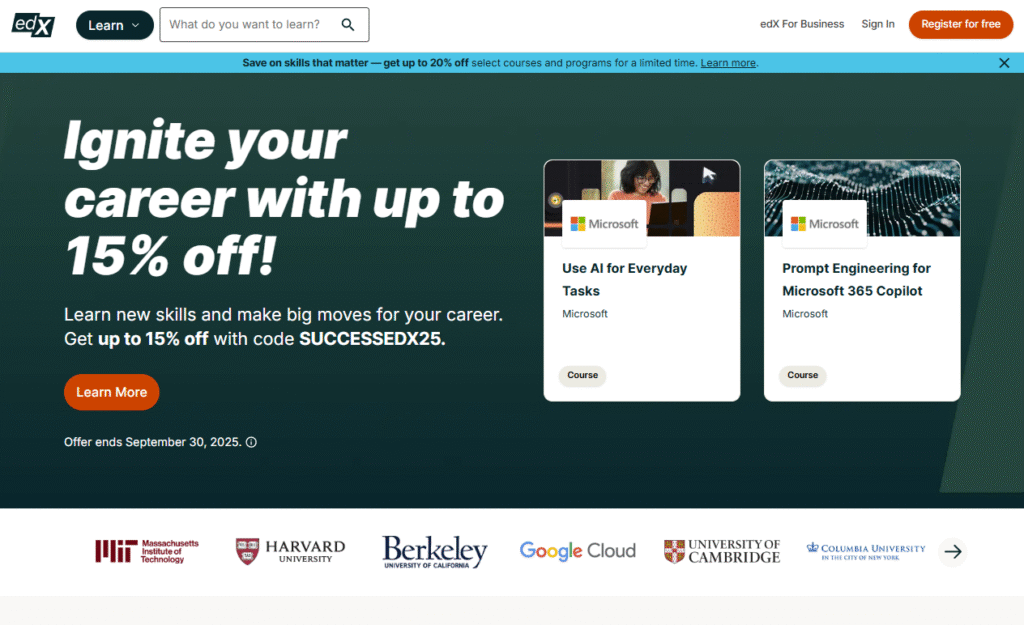Open the Harvard University logo

290,551
